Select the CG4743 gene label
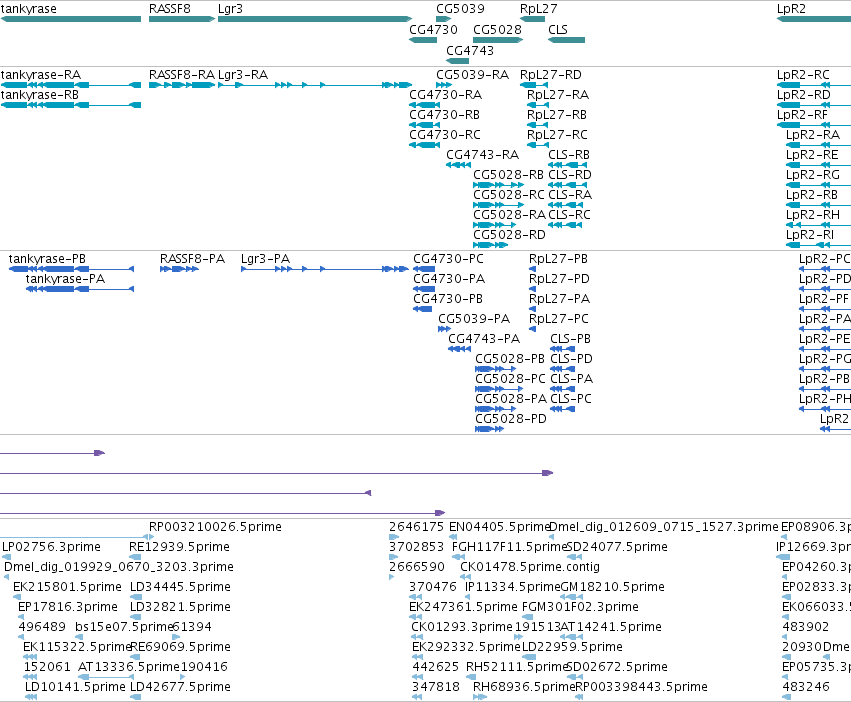 click(470, 51)
